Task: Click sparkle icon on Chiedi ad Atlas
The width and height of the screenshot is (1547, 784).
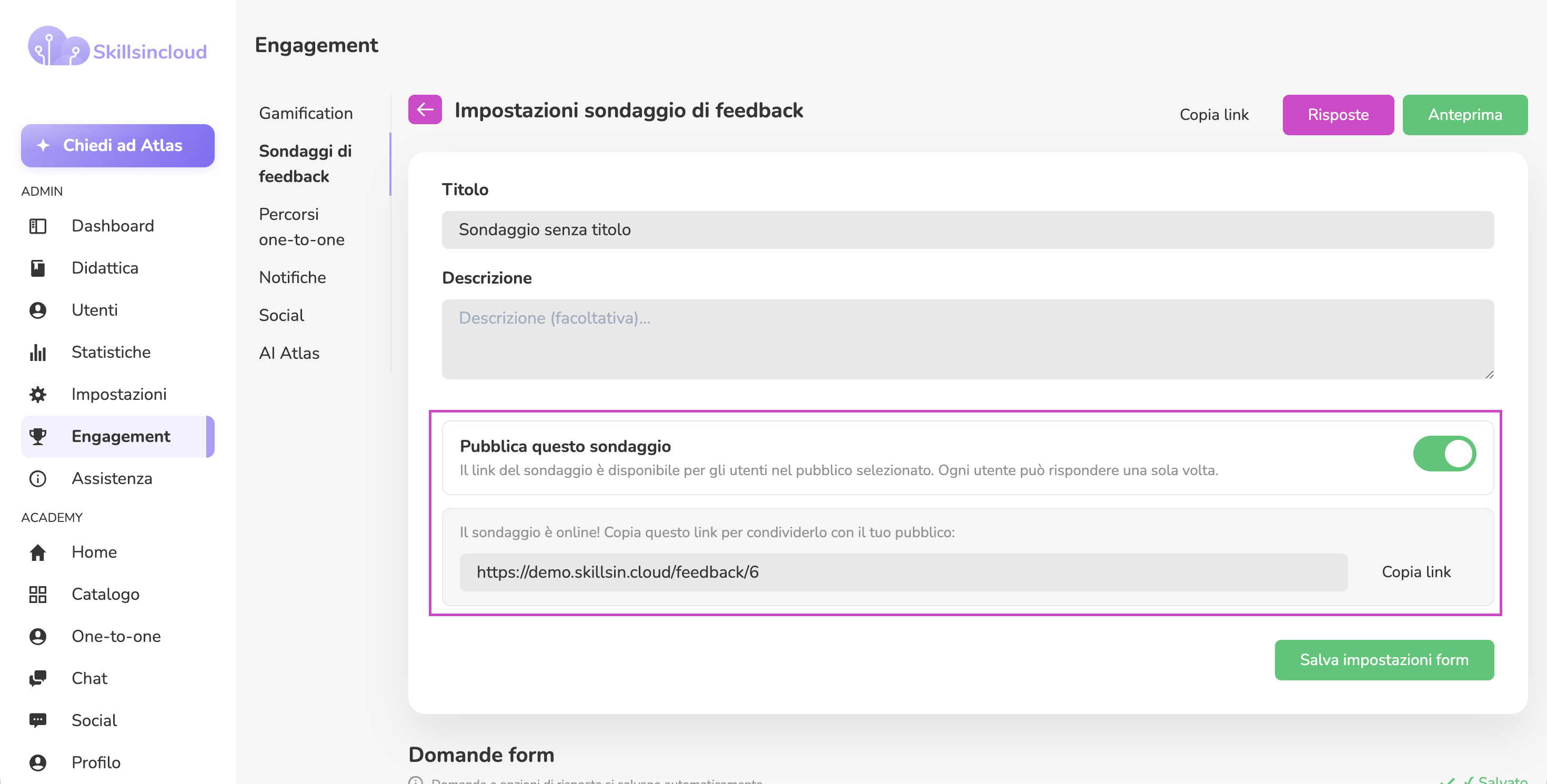Action: [43, 145]
